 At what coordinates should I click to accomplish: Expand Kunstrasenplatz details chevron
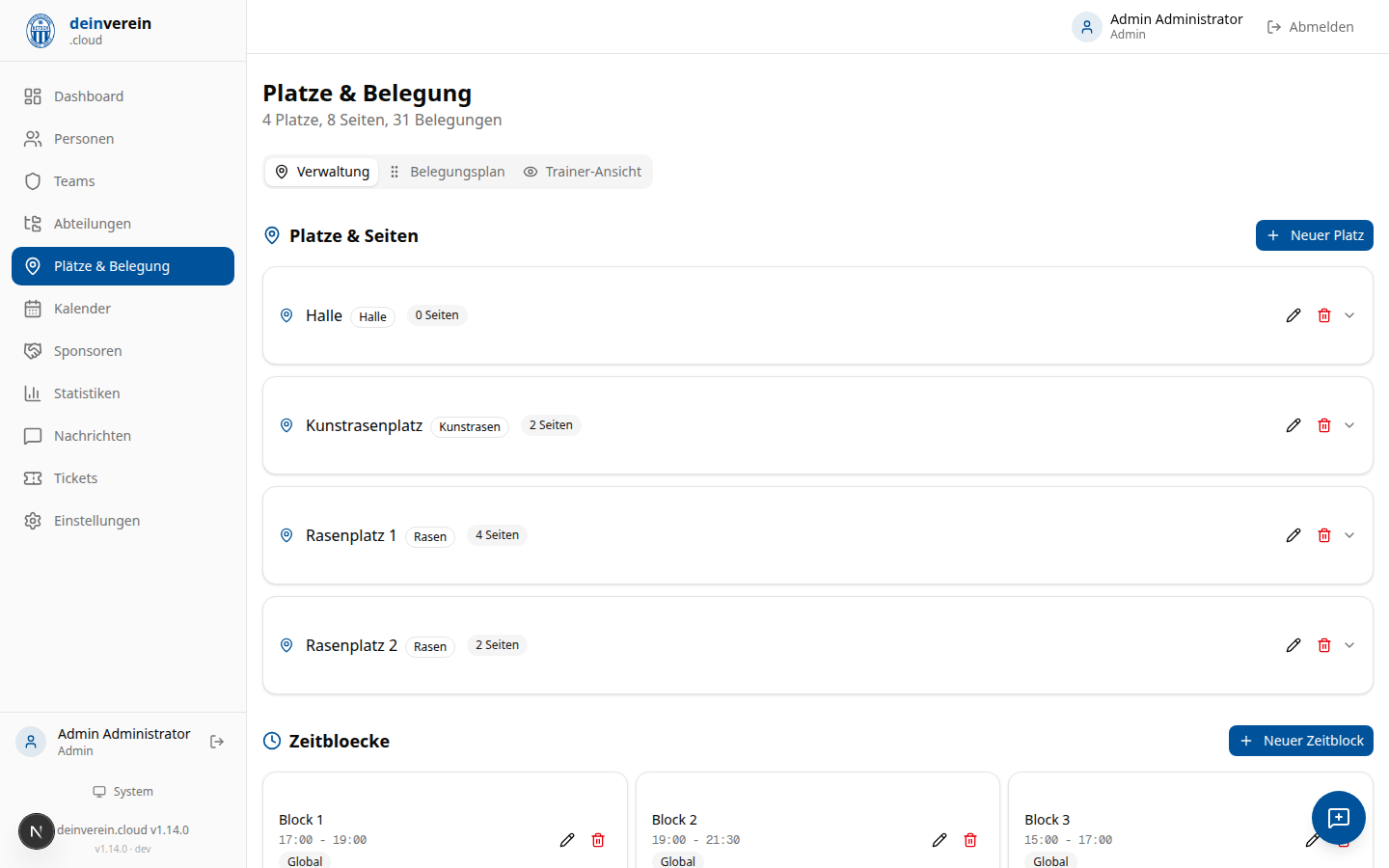point(1349,425)
